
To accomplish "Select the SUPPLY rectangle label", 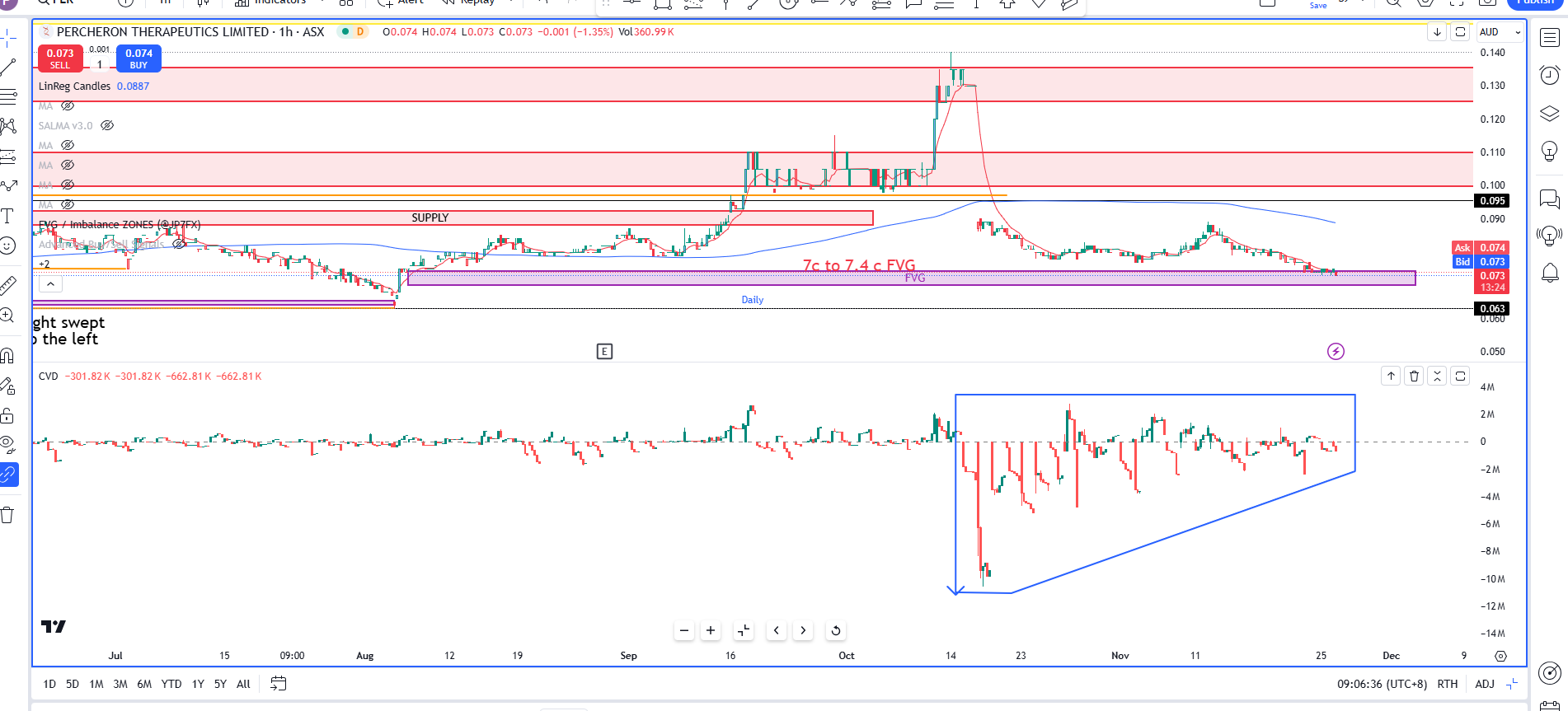I will [430, 218].
